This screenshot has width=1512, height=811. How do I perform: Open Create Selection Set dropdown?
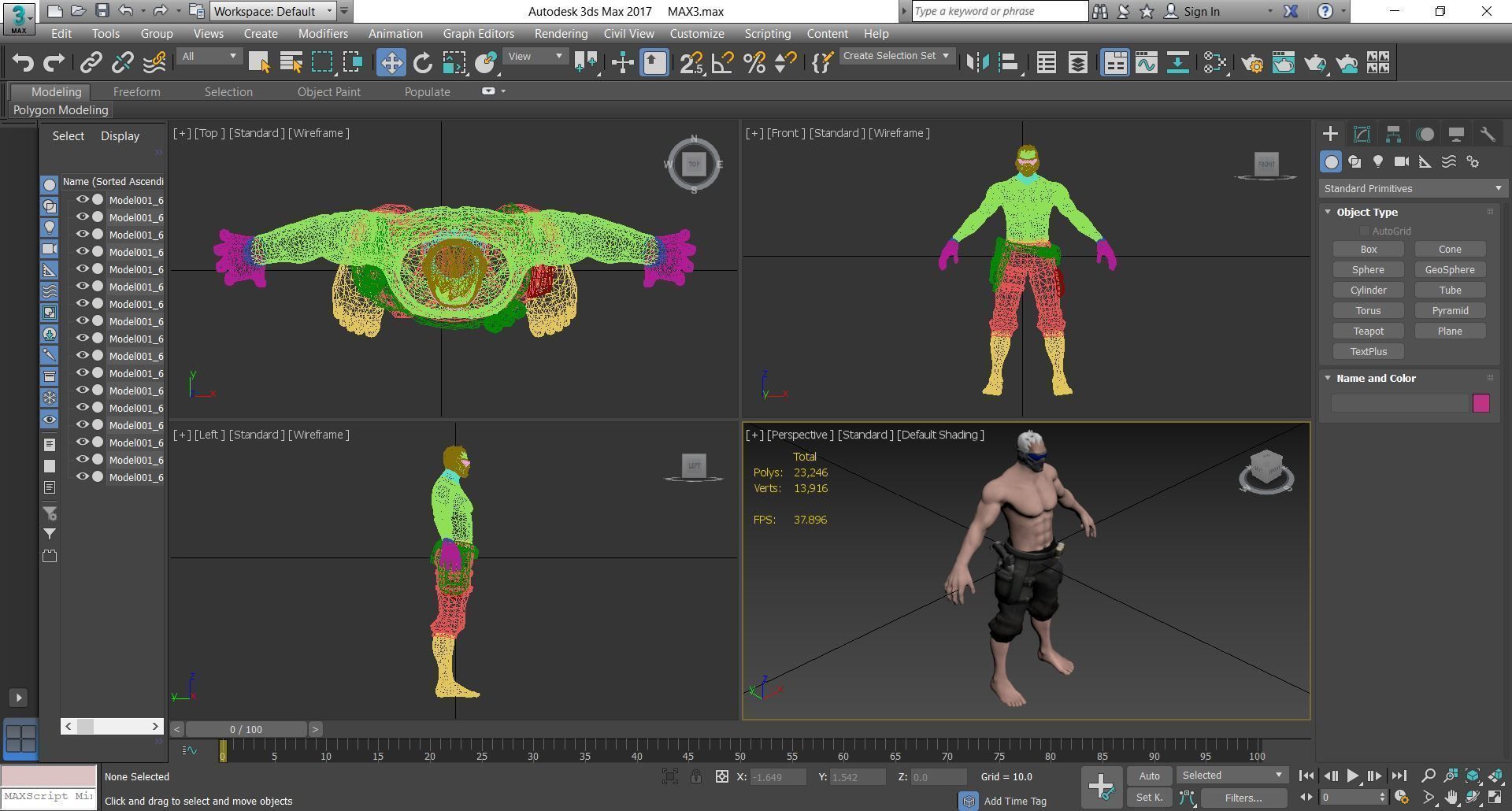pyautogui.click(x=896, y=56)
